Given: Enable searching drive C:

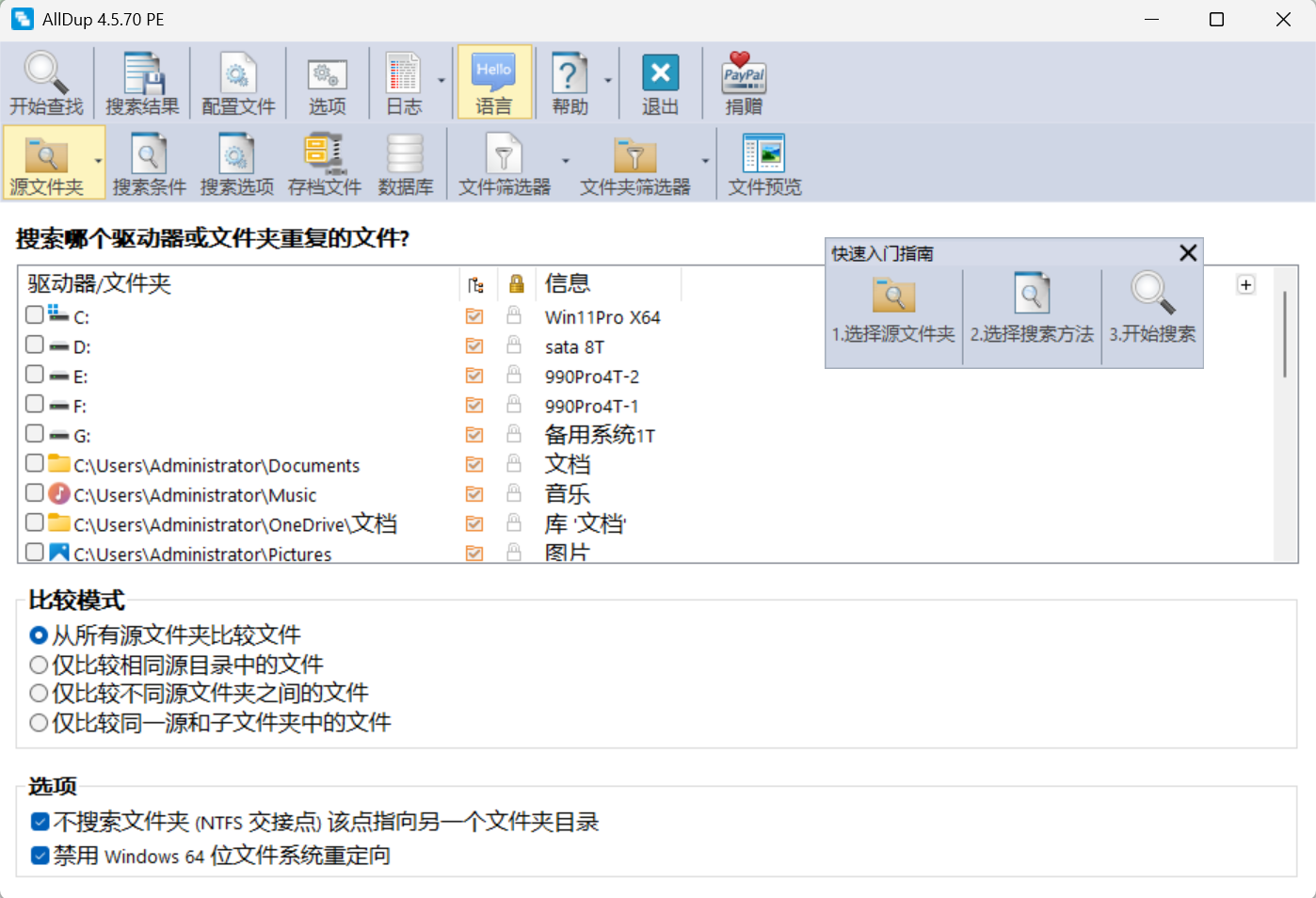Looking at the screenshot, I should pyautogui.click(x=34, y=315).
